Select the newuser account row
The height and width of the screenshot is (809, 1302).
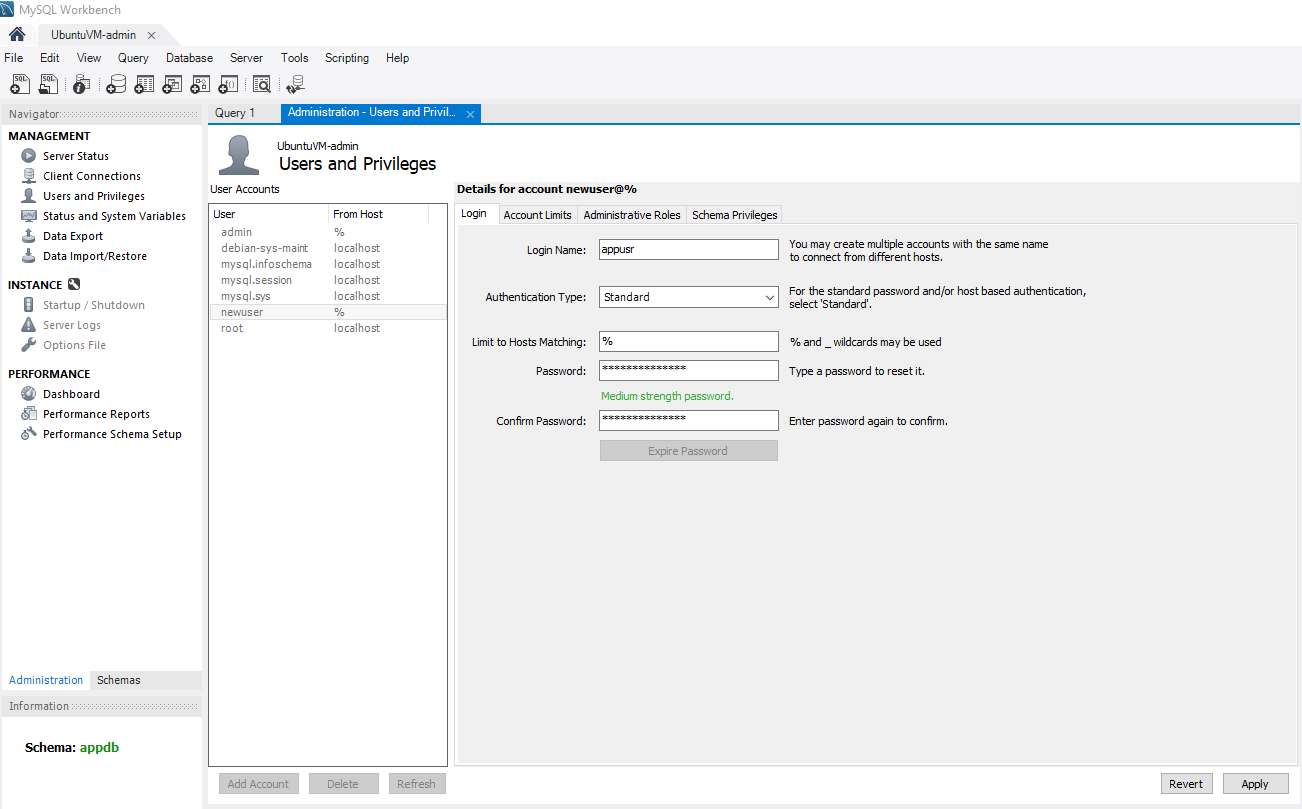pos(328,312)
